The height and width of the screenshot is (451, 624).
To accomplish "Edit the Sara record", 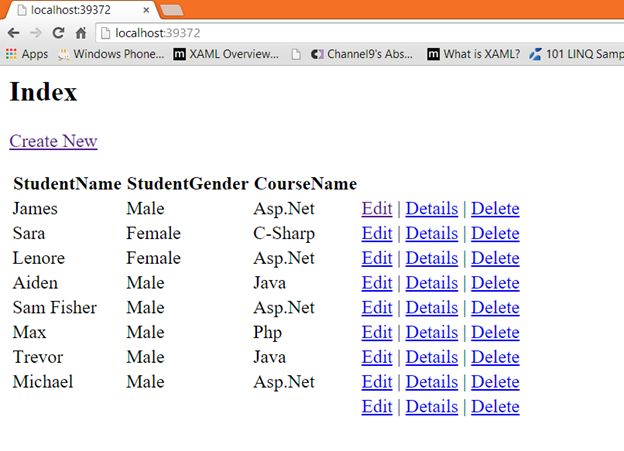I will click(377, 233).
